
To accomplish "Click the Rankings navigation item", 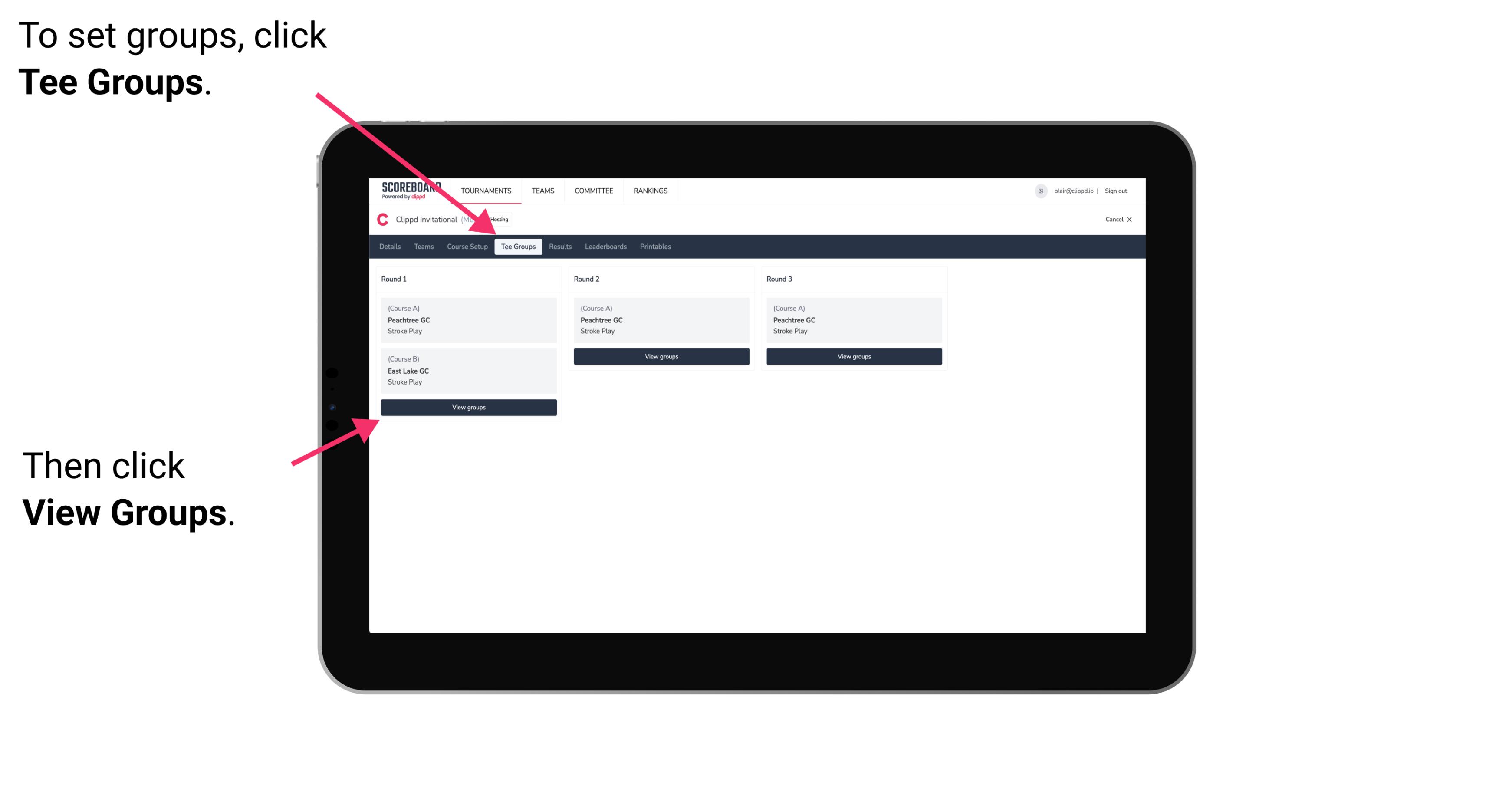I will click(x=650, y=190).
